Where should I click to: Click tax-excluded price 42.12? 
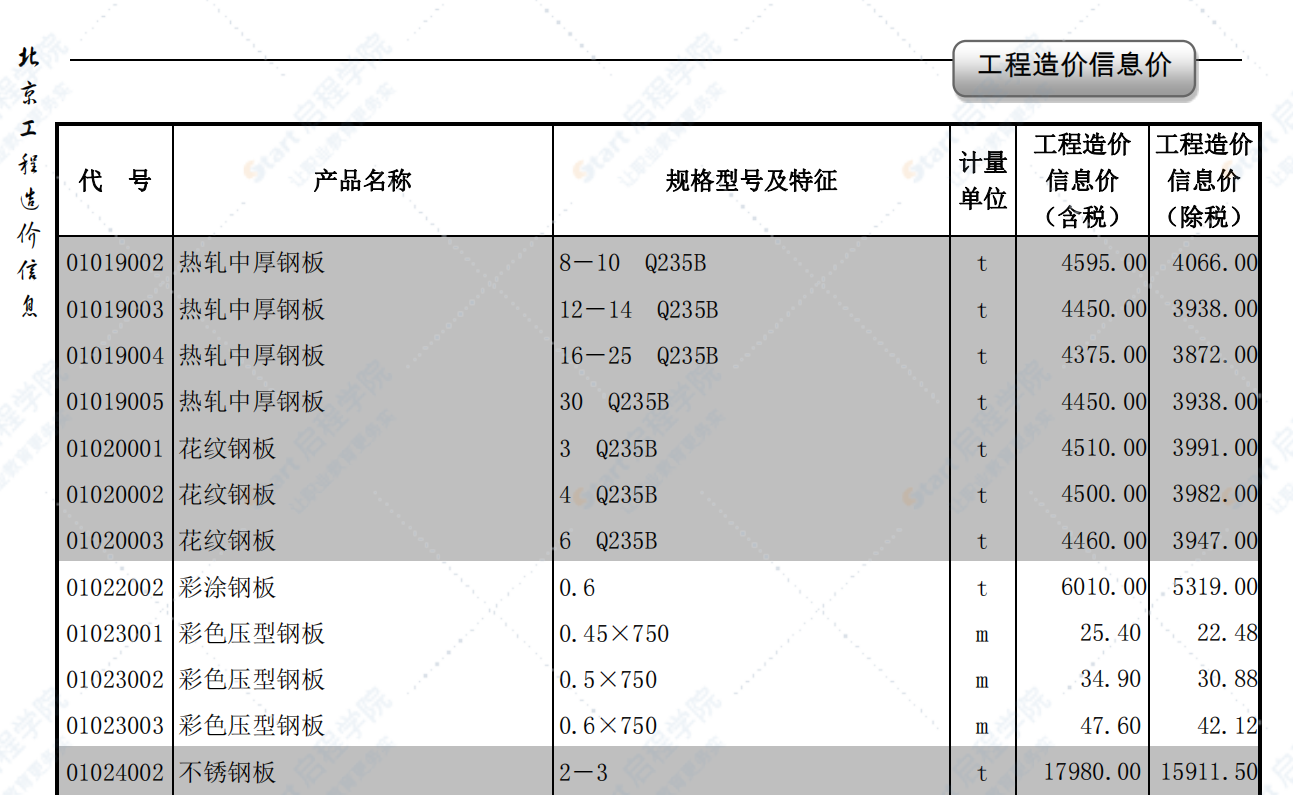coord(1227,726)
